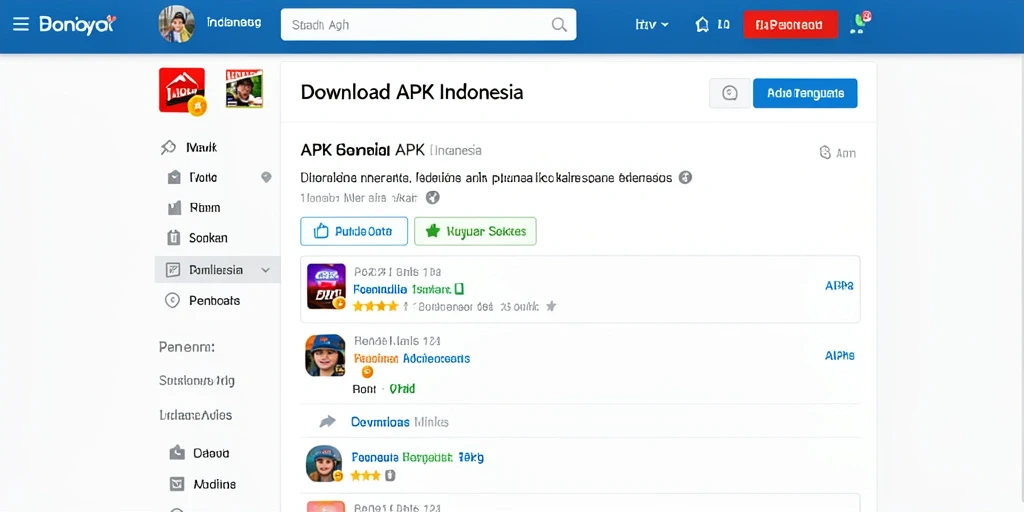1024x512 pixels.
Task: Open Madiins in the sidebar
Action: click(x=214, y=485)
